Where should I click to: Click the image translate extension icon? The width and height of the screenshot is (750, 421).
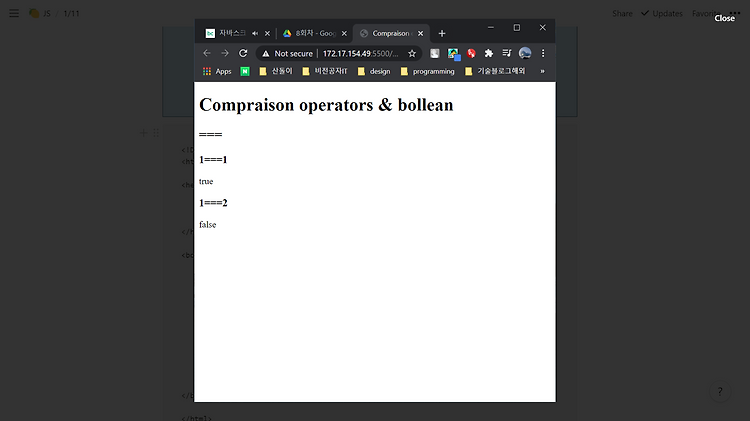click(453, 54)
